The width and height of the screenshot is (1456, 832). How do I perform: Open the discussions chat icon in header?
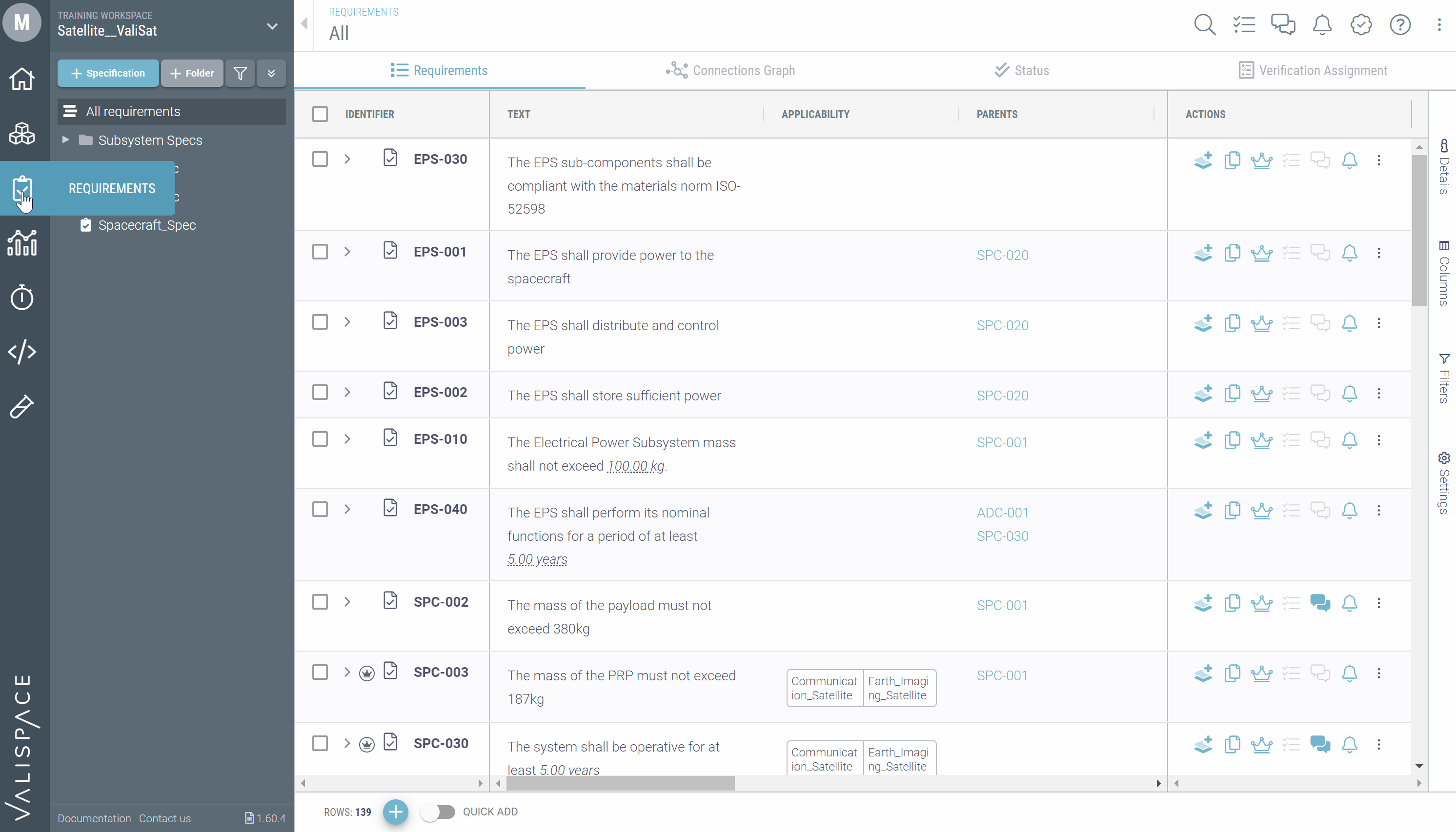[x=1283, y=24]
